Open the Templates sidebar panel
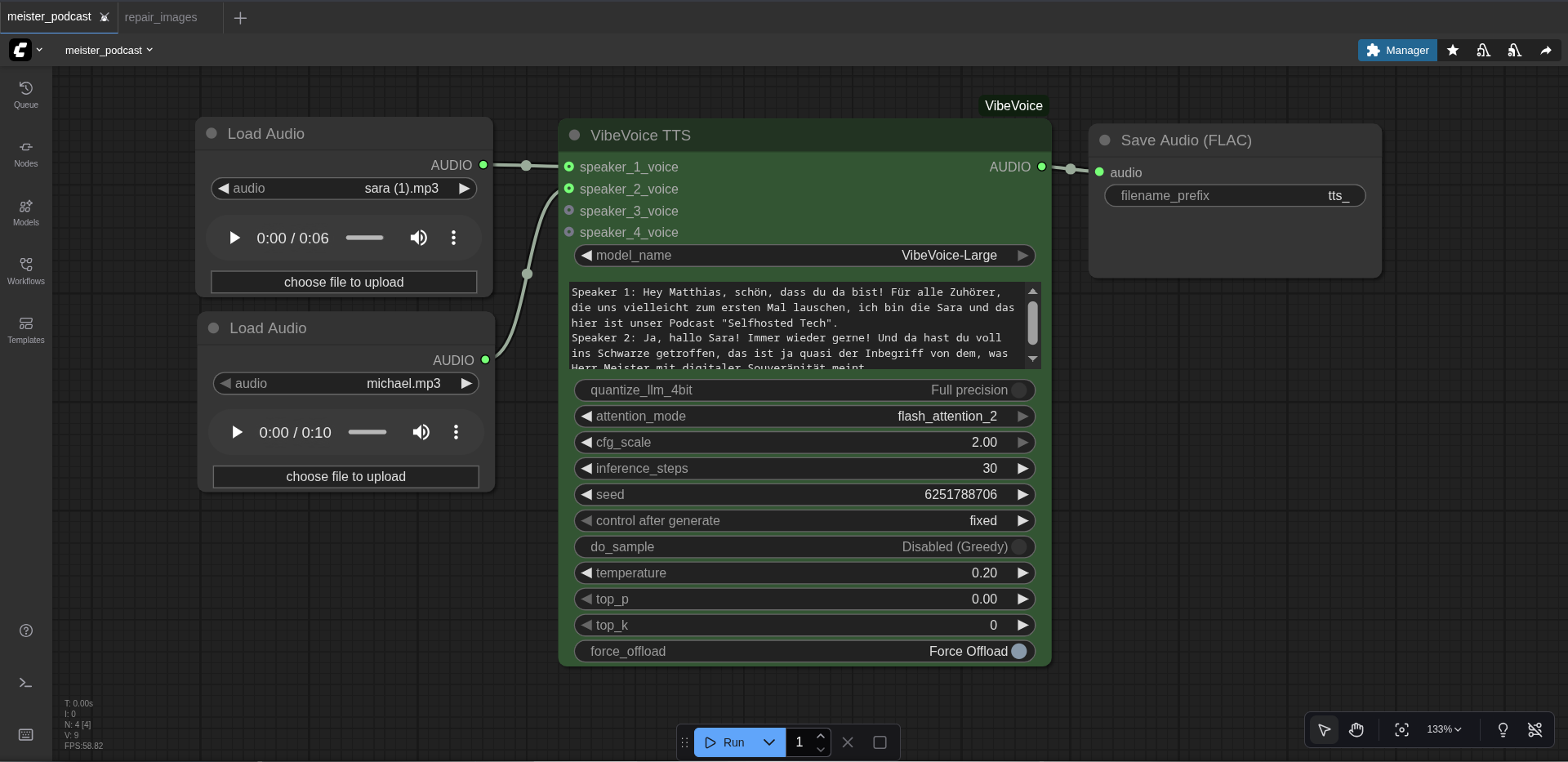This screenshot has width=1568, height=762. 25,329
